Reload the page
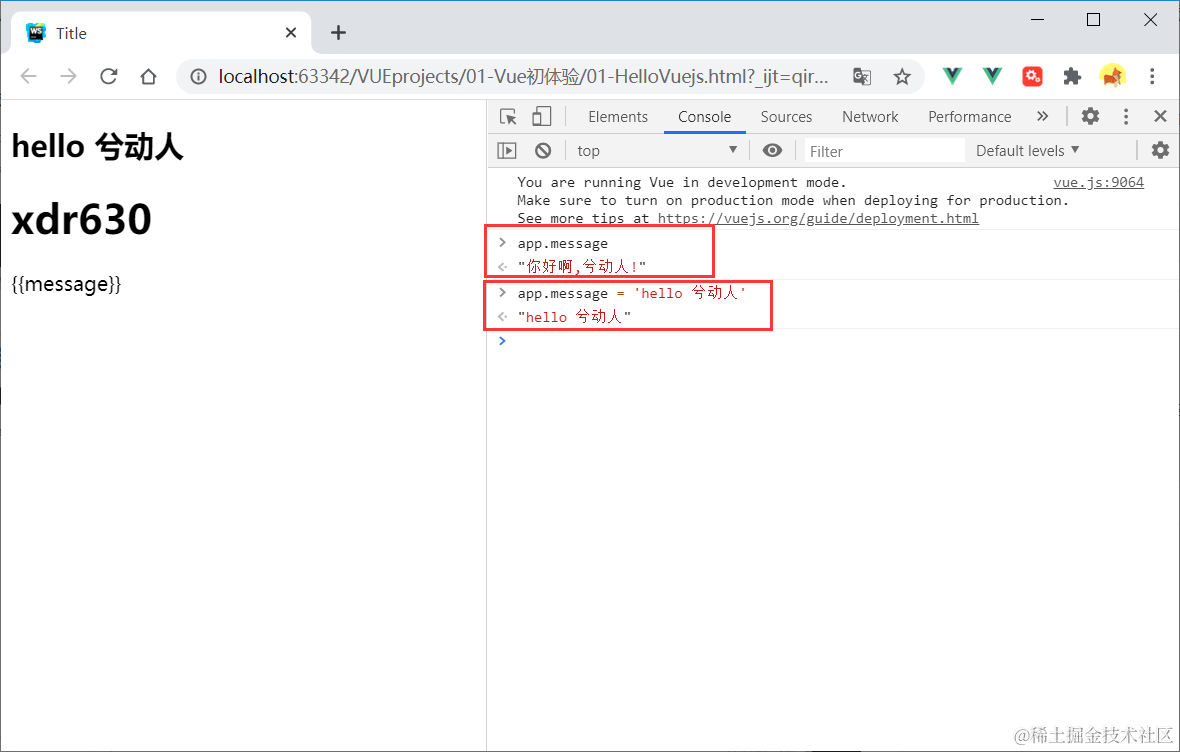Viewport: 1180px width, 752px height. 108,76
